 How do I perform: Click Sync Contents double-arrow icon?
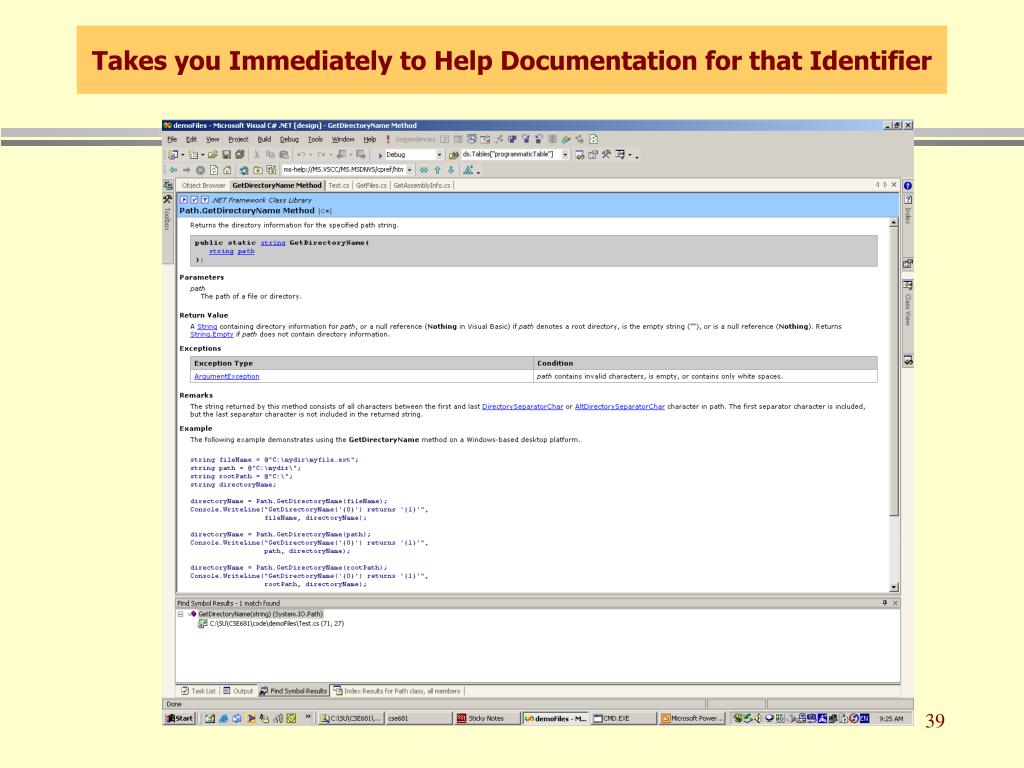[x=424, y=170]
